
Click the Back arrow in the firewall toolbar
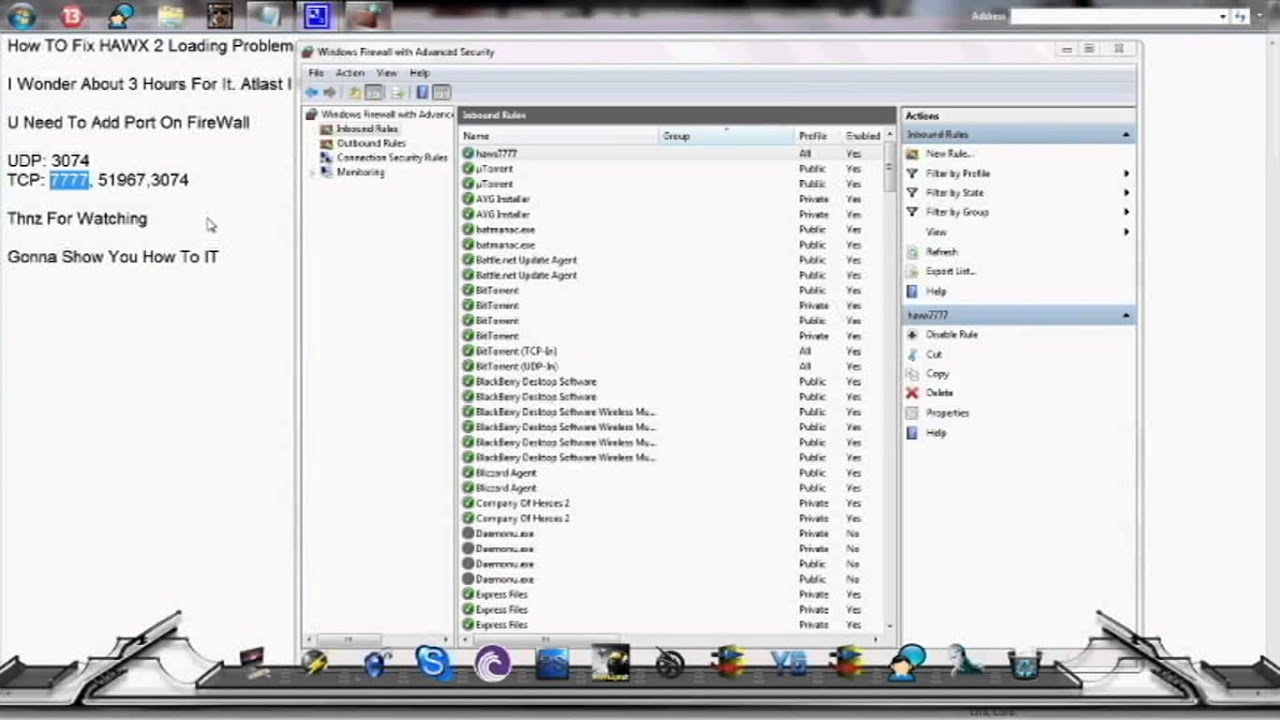pyautogui.click(x=312, y=93)
